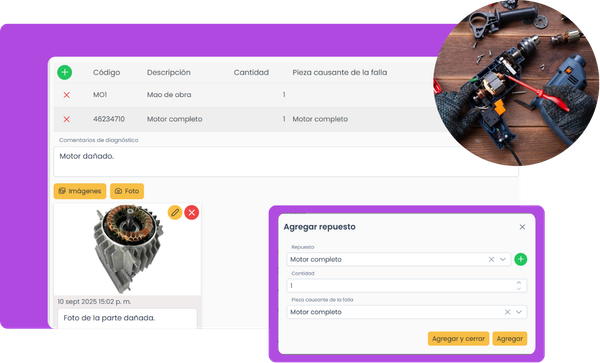Select Motor completo description cell in table
This screenshot has width=600, height=363.
(x=174, y=119)
